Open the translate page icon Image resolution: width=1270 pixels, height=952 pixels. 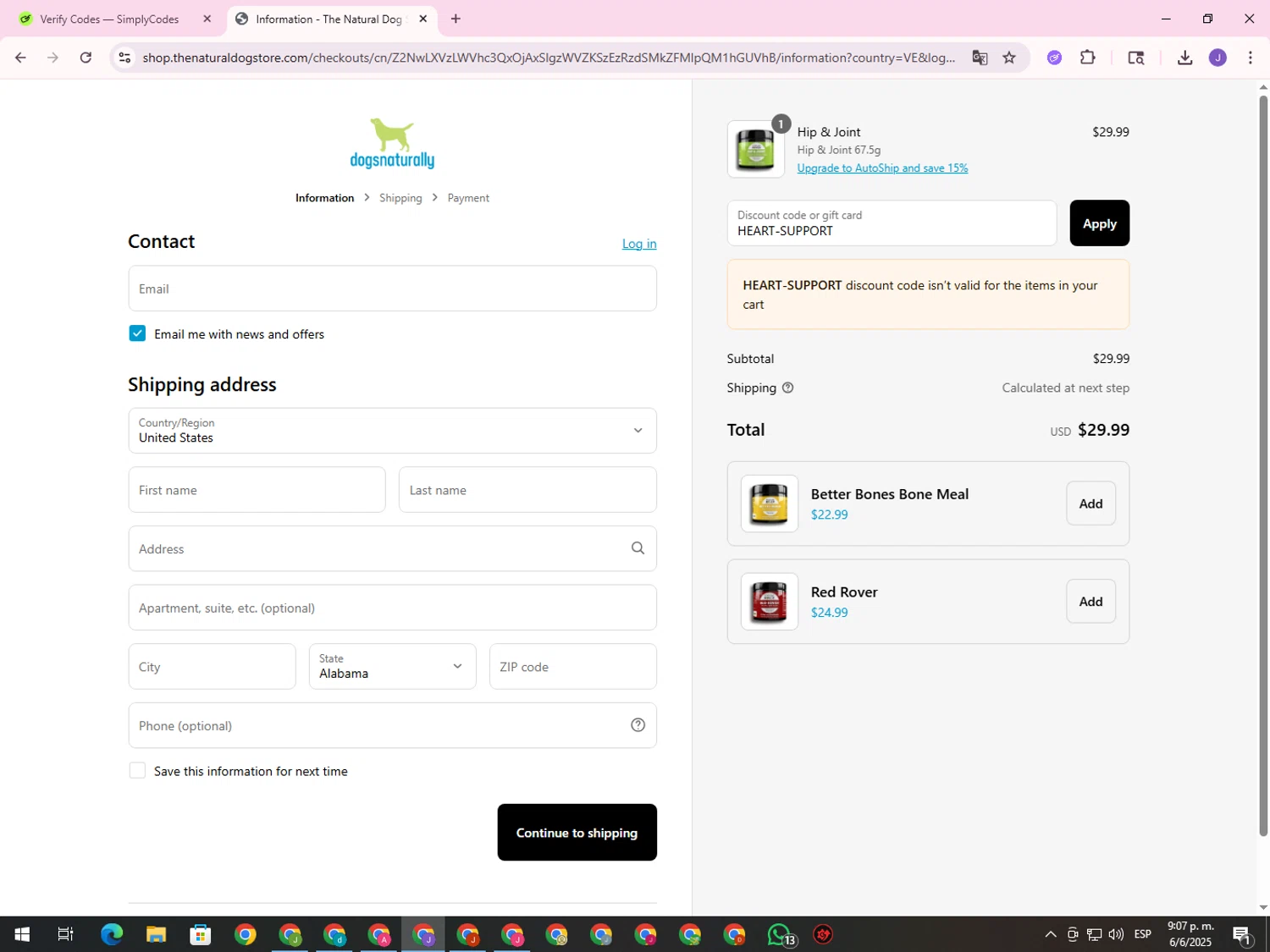point(980,58)
